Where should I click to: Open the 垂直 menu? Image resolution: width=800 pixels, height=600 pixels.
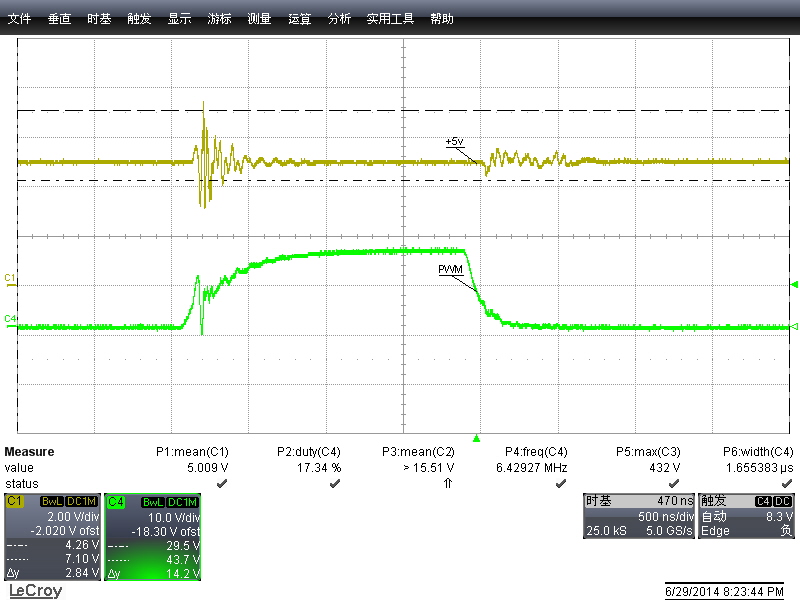click(x=59, y=19)
